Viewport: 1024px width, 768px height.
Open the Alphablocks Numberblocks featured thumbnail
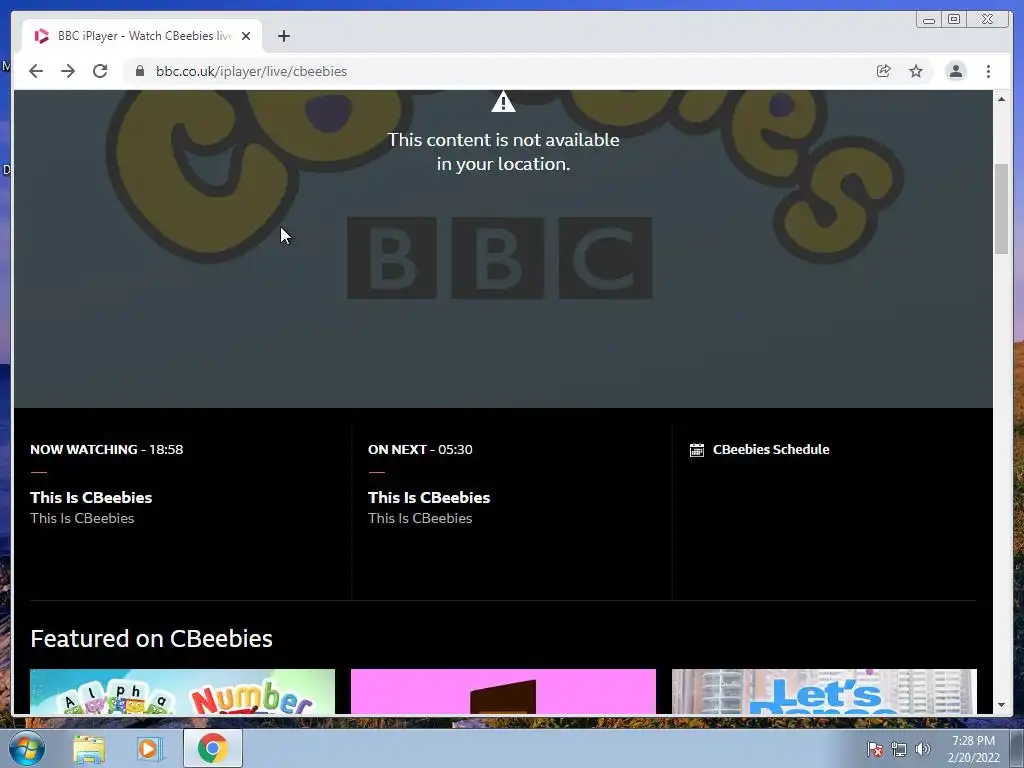tap(182, 692)
